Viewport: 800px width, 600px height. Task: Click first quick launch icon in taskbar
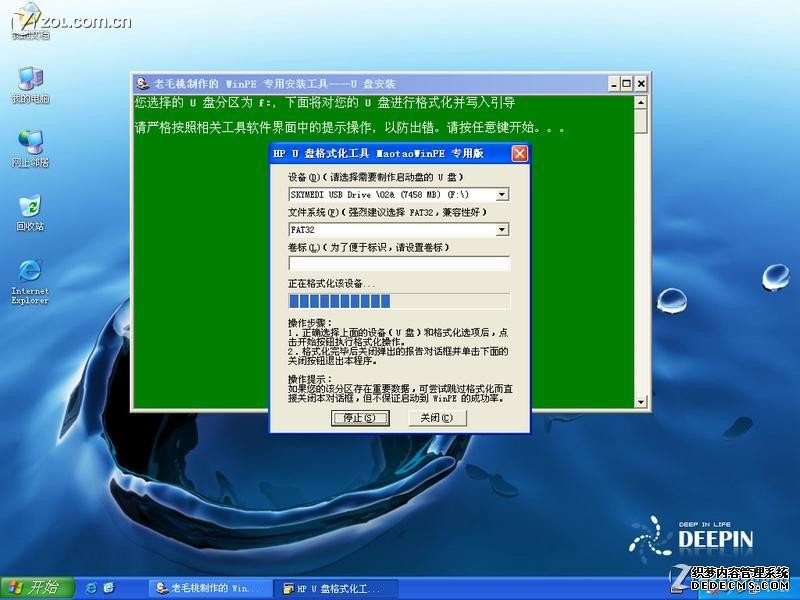[x=91, y=588]
